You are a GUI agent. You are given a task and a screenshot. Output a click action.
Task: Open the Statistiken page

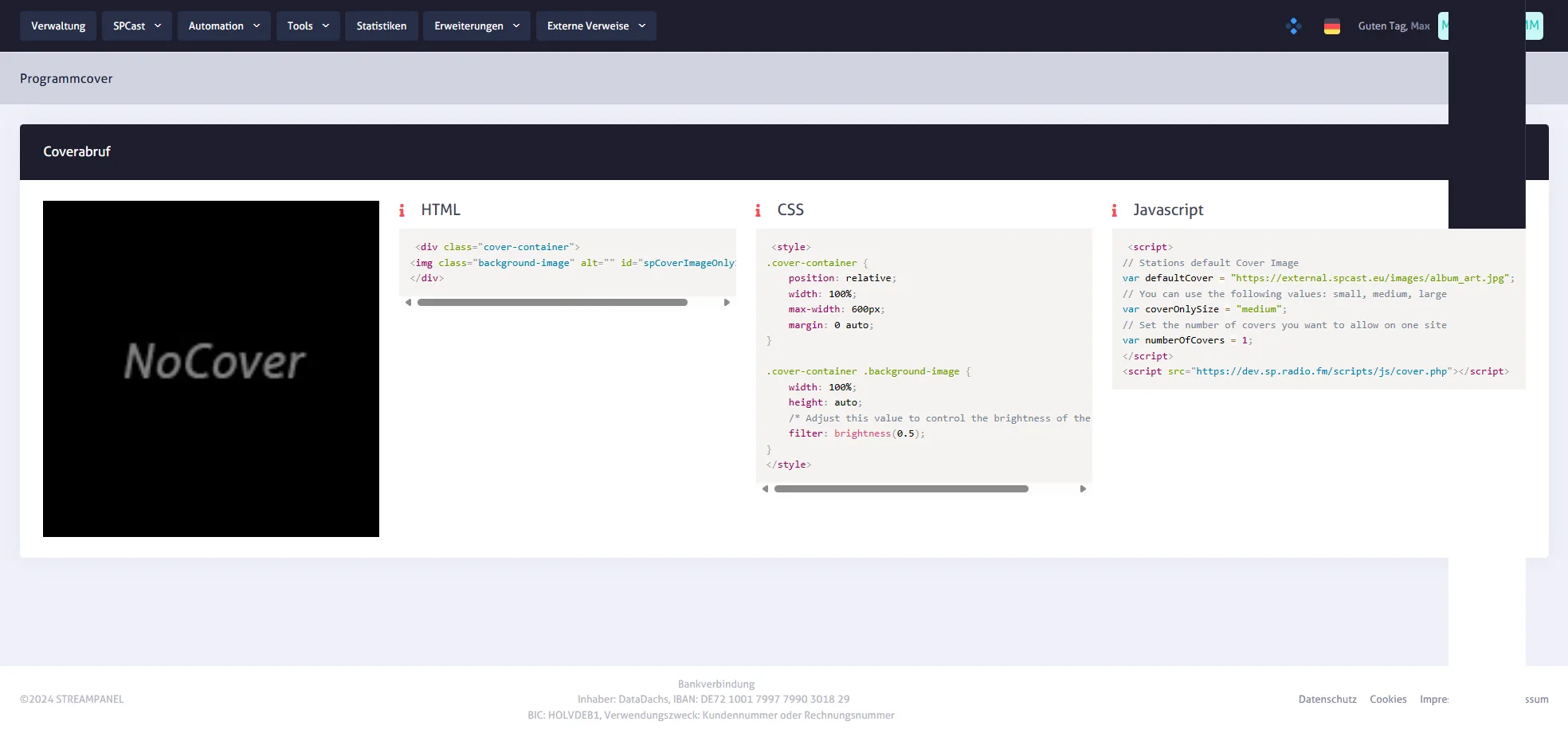click(x=382, y=25)
